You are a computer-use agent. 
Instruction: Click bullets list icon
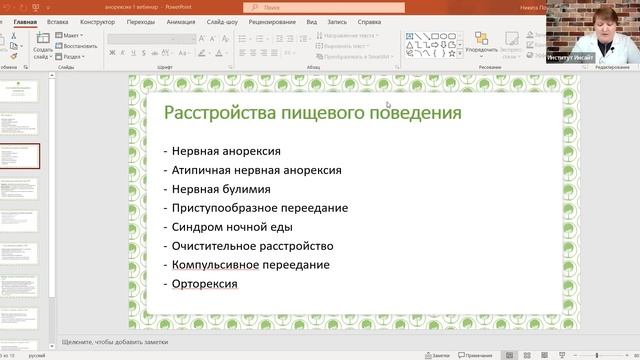[x=243, y=39]
